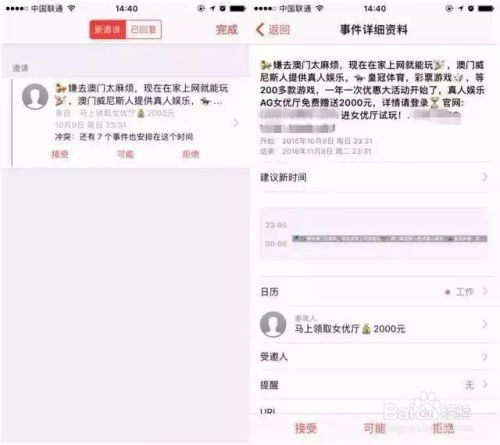Open the invitation row disclosure arrow
Image resolution: width=500 pixels, height=445 pixels.
pos(236,123)
